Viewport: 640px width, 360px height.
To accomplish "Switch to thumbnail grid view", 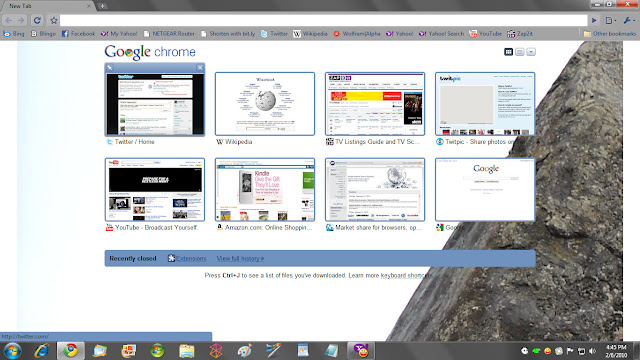I will point(508,52).
